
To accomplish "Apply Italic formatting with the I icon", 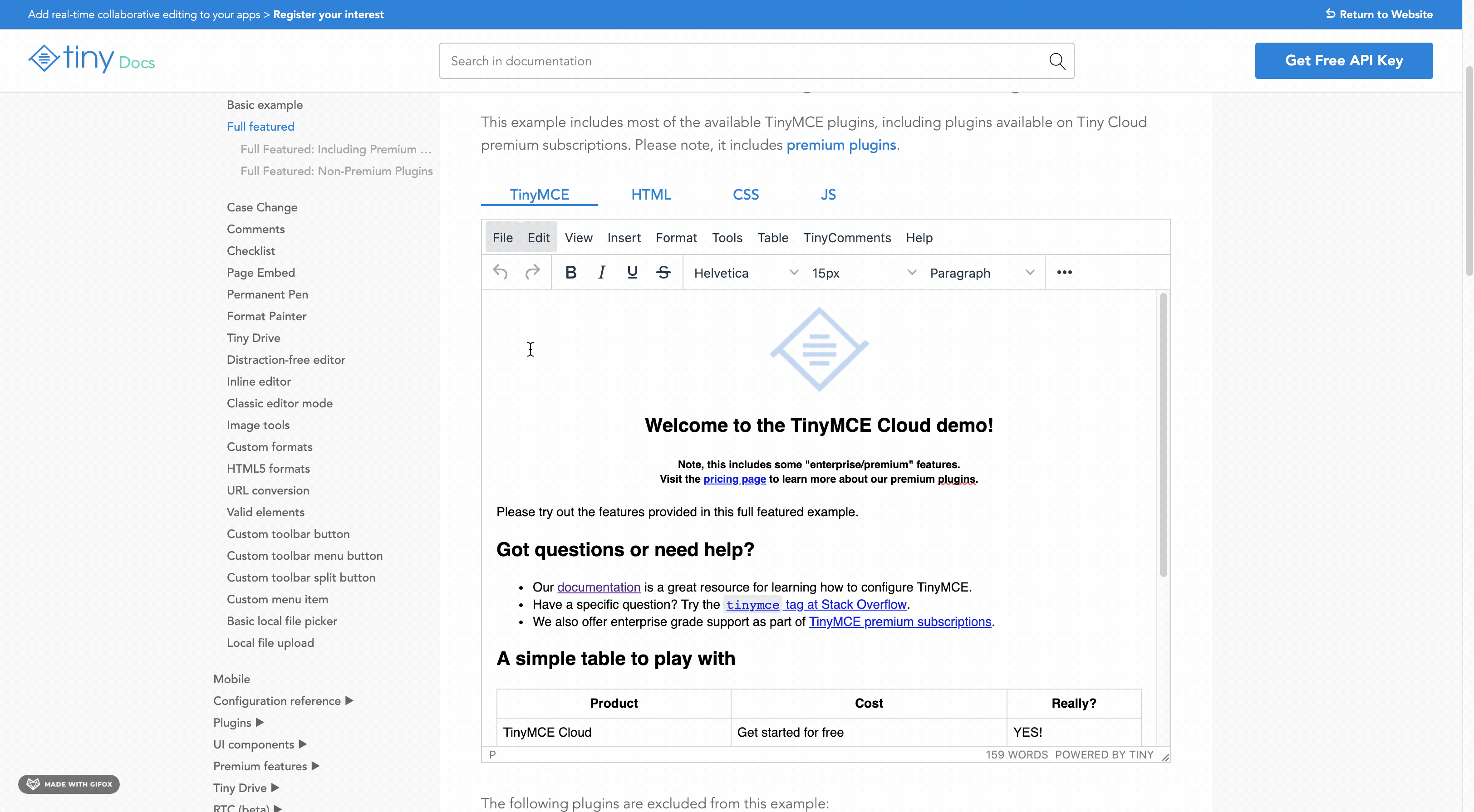I will (x=601, y=272).
